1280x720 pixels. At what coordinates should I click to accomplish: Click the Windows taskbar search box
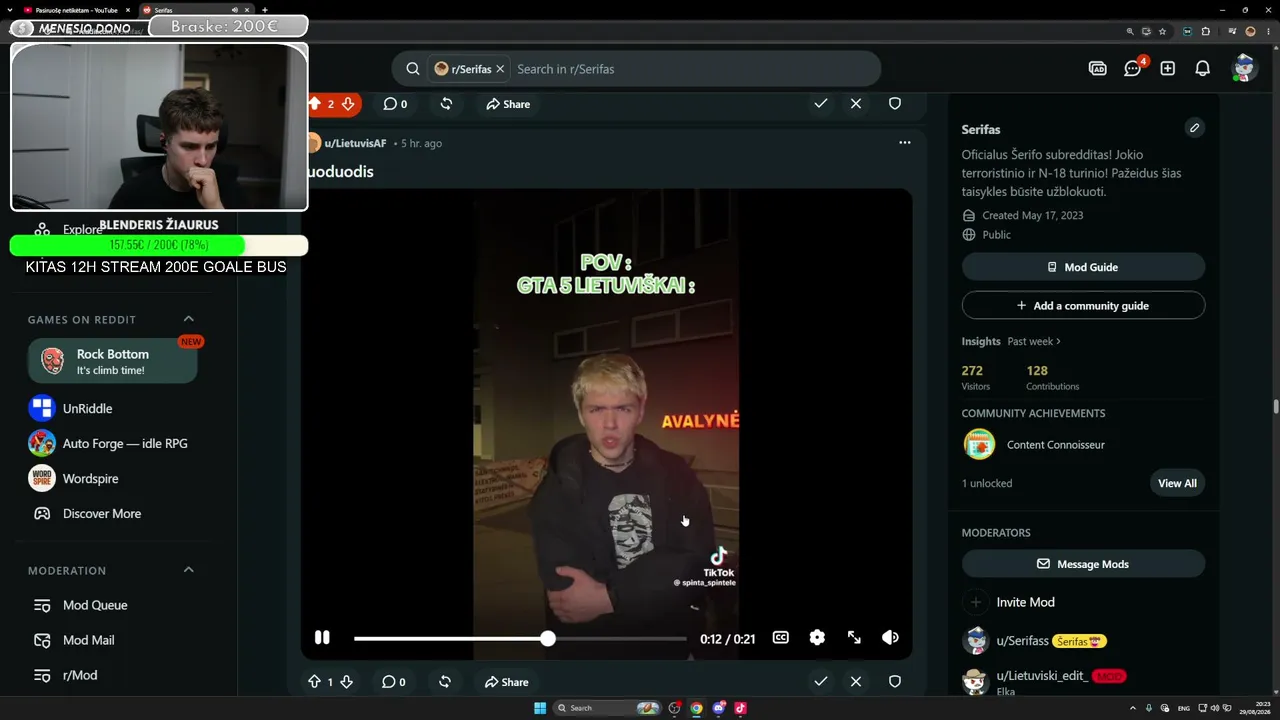[x=607, y=708]
